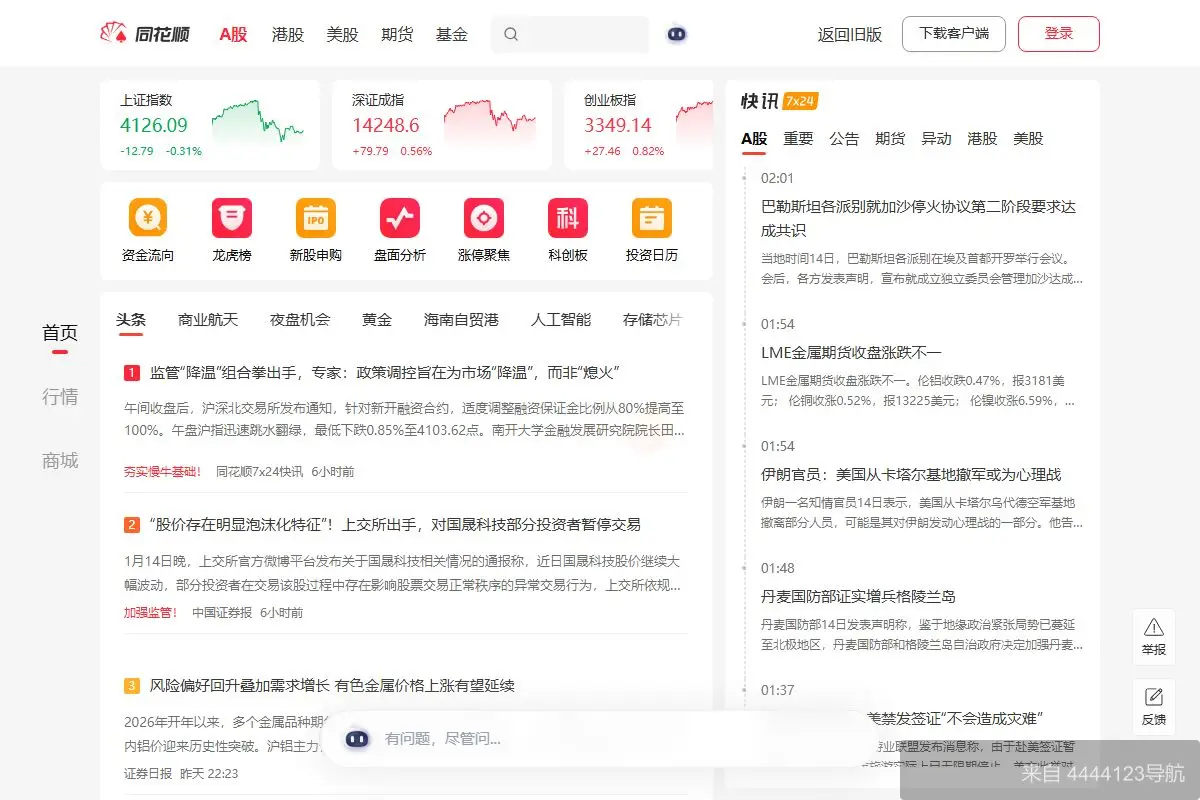The height and width of the screenshot is (800, 1200).
Task: Open the 人工智能 topic tab
Action: point(561,318)
